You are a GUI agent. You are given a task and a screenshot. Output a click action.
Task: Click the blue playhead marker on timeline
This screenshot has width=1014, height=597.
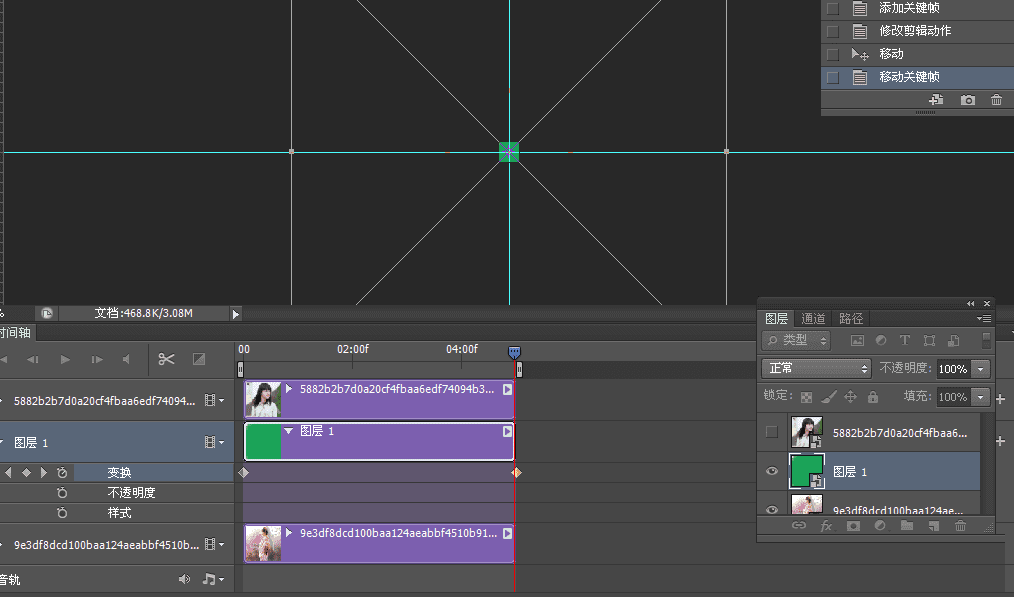tap(514, 352)
